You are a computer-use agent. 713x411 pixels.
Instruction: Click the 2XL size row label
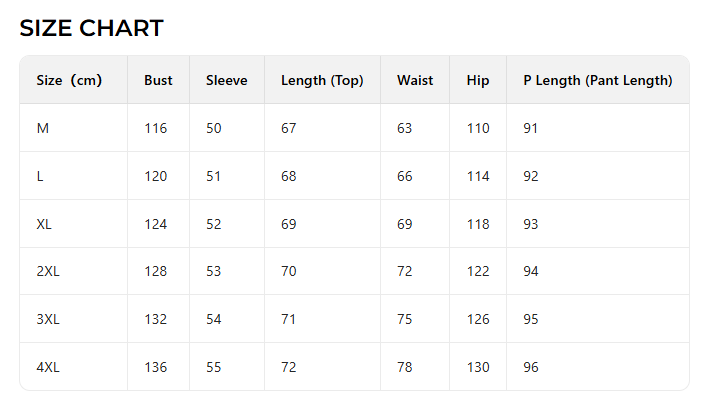[48, 272]
